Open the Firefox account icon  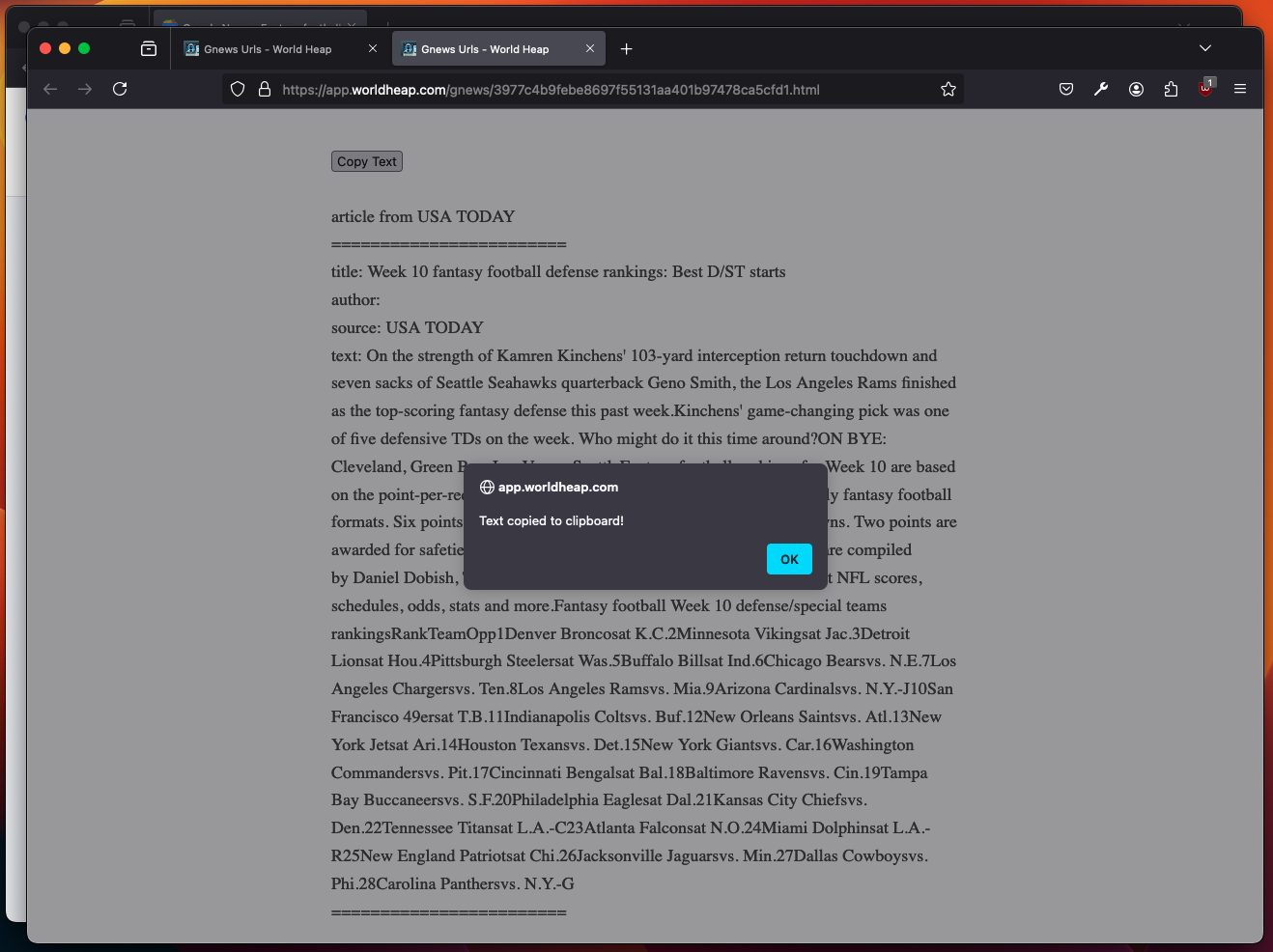tap(1136, 89)
